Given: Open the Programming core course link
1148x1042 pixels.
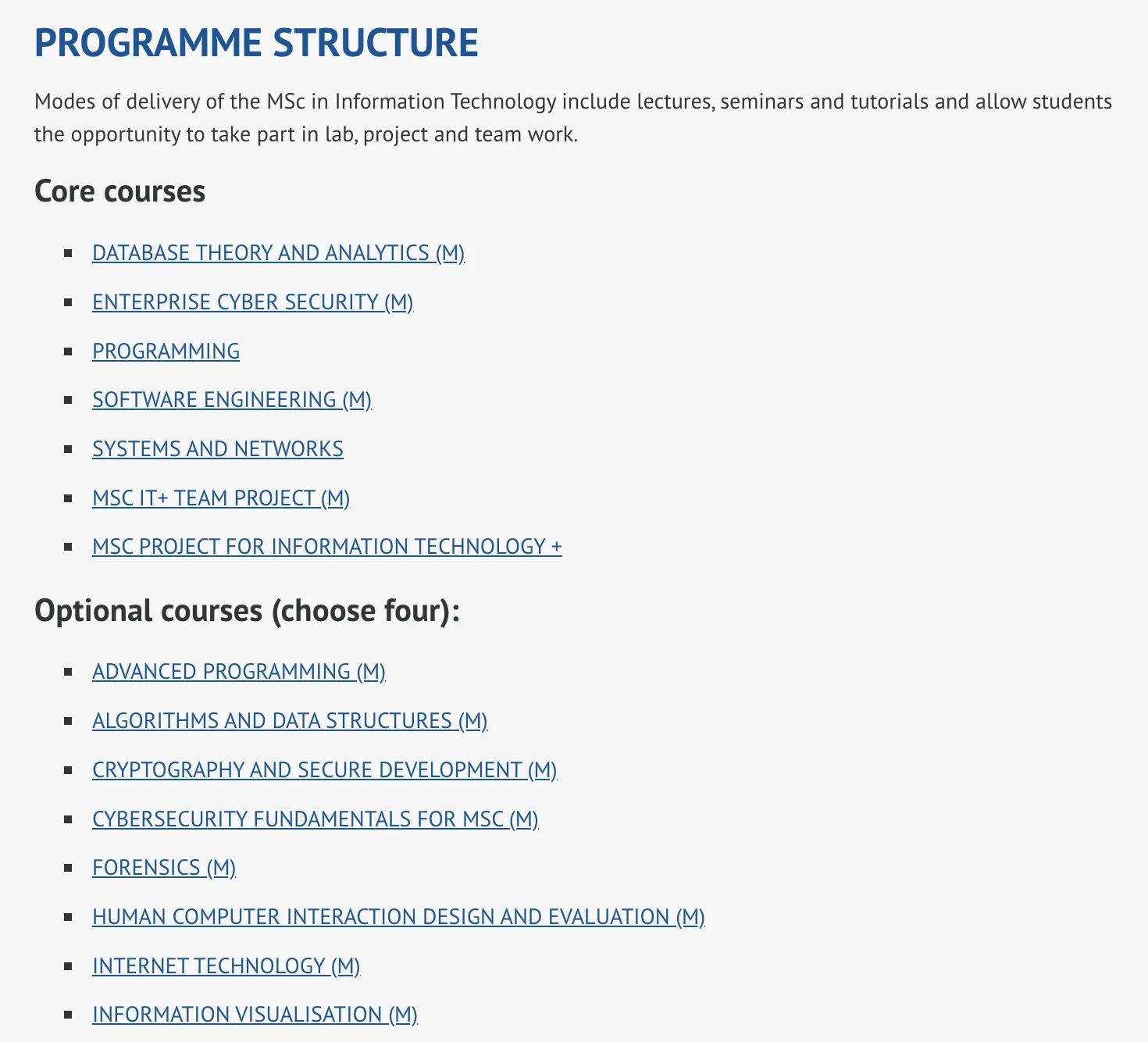Looking at the screenshot, I should point(166,351).
